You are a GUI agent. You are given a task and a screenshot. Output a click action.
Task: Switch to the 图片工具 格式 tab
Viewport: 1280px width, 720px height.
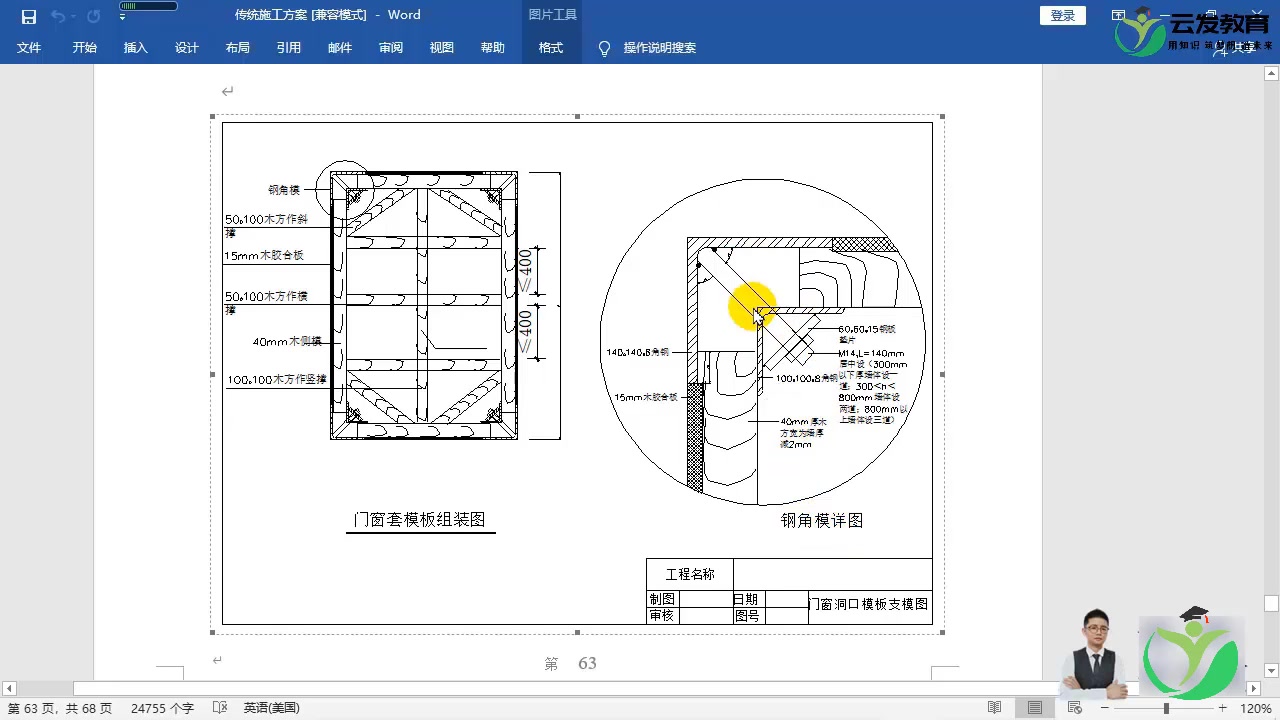coord(551,47)
